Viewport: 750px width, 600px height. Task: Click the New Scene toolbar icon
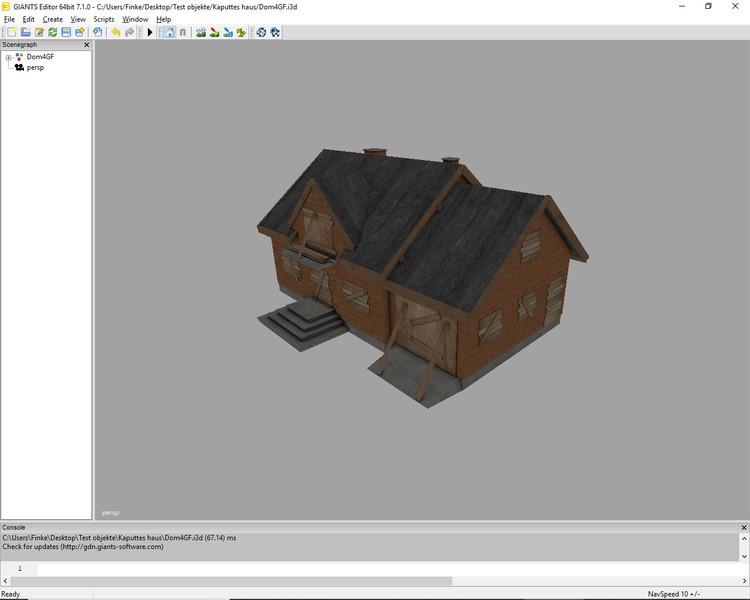(12, 33)
